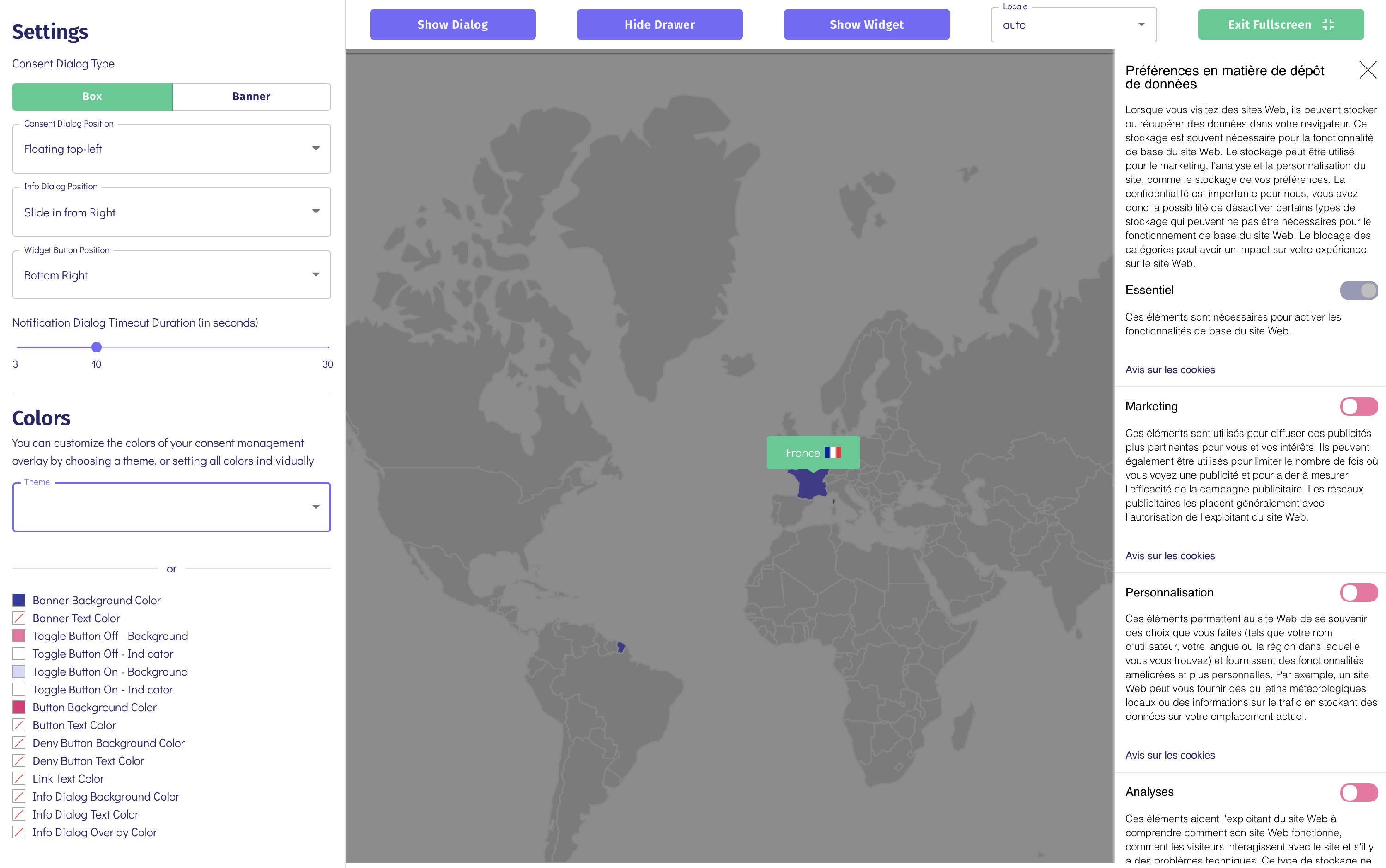This screenshot has width=1386, height=868.
Task: Expand the Theme dropdown
Action: 171,507
